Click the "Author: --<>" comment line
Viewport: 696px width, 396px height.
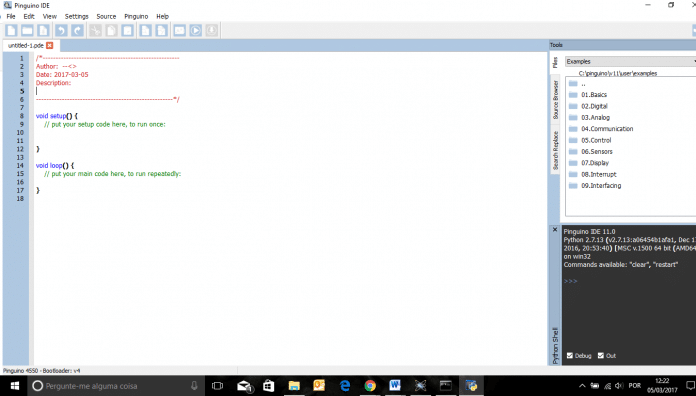[56, 66]
